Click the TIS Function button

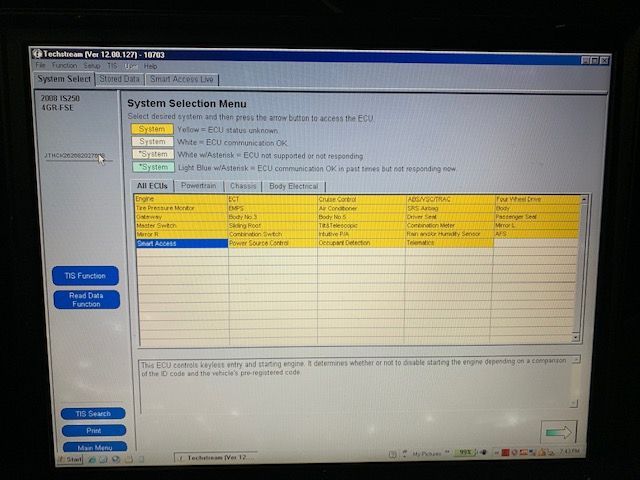pos(85,275)
